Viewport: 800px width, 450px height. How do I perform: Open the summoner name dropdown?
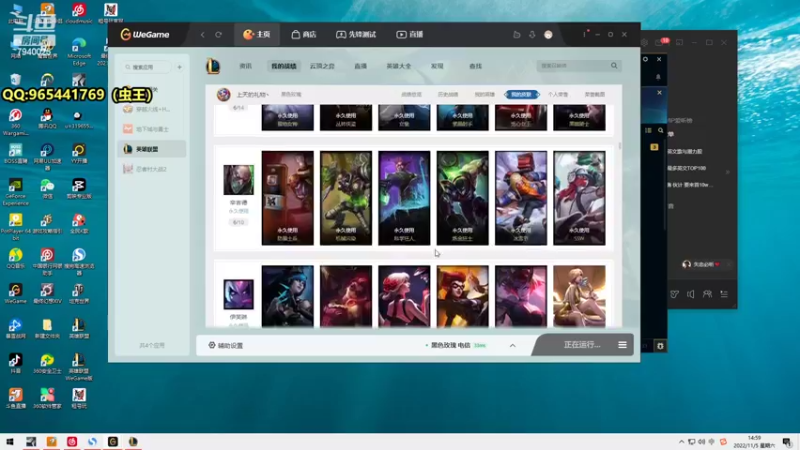(253, 94)
